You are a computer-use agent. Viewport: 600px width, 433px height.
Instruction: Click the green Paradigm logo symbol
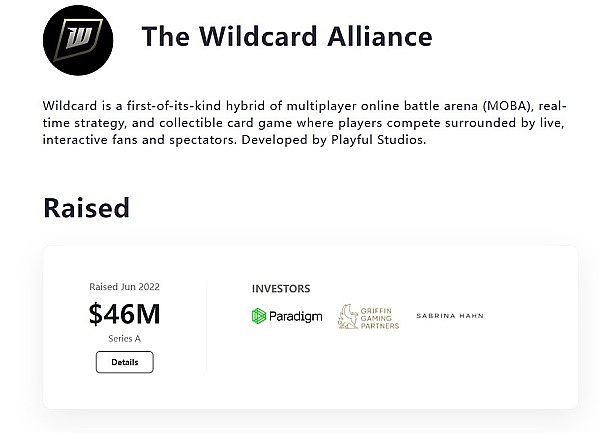pos(259,316)
